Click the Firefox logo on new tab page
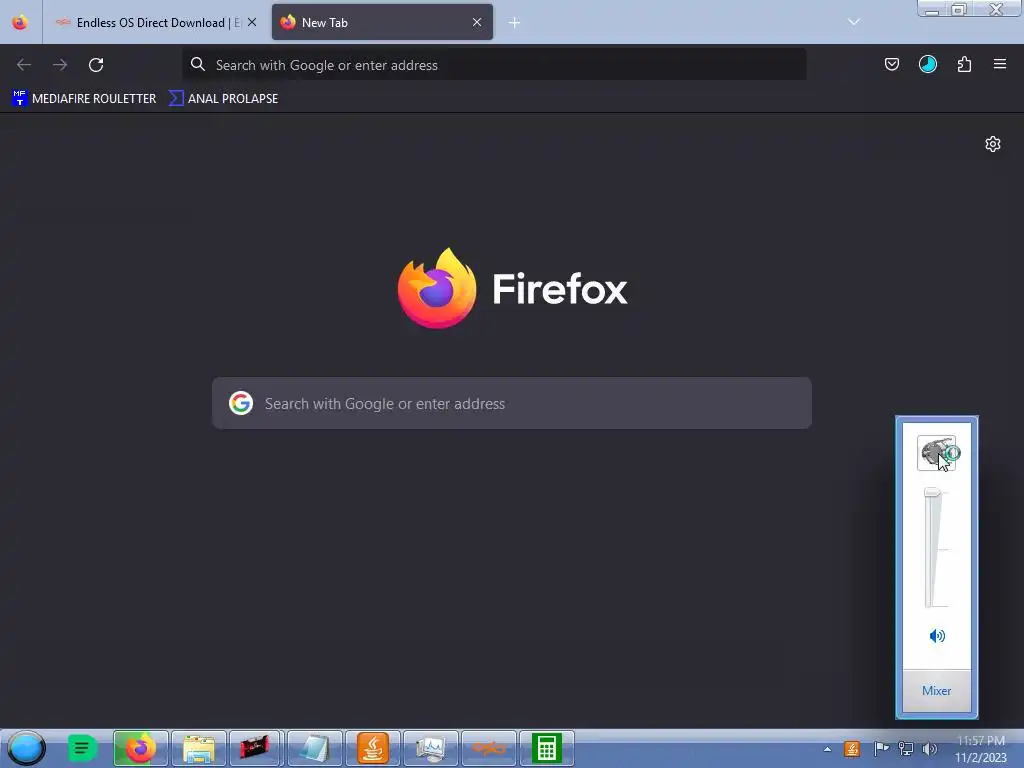This screenshot has width=1024, height=768. 437,288
